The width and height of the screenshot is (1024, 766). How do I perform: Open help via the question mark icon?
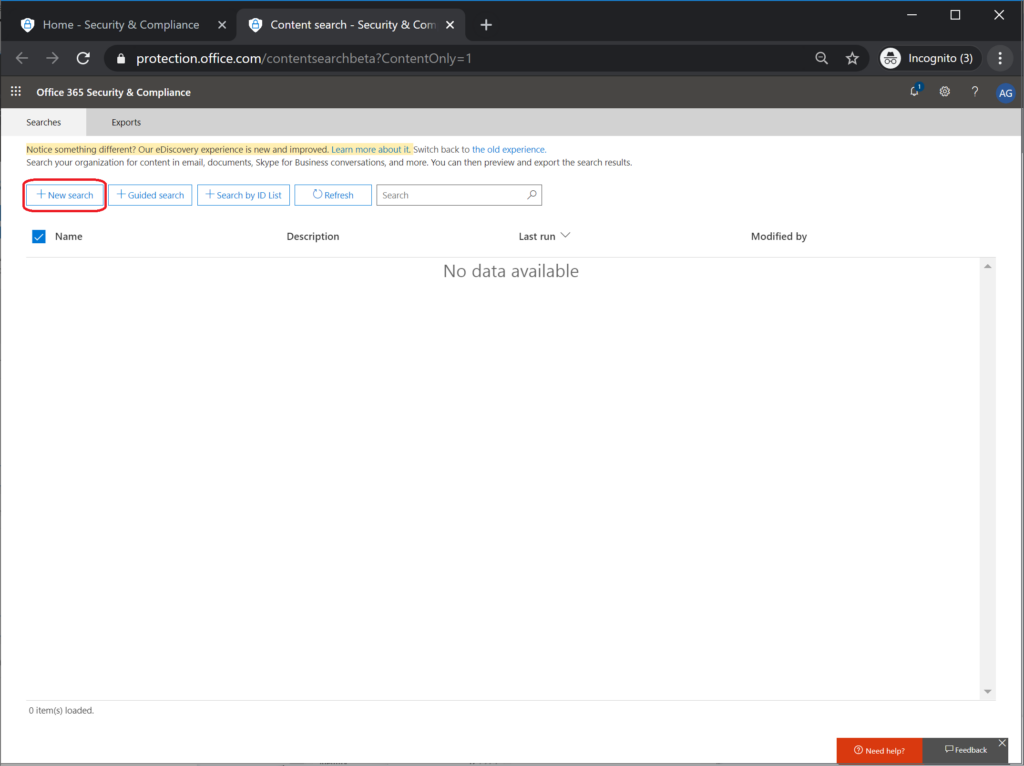(974, 91)
